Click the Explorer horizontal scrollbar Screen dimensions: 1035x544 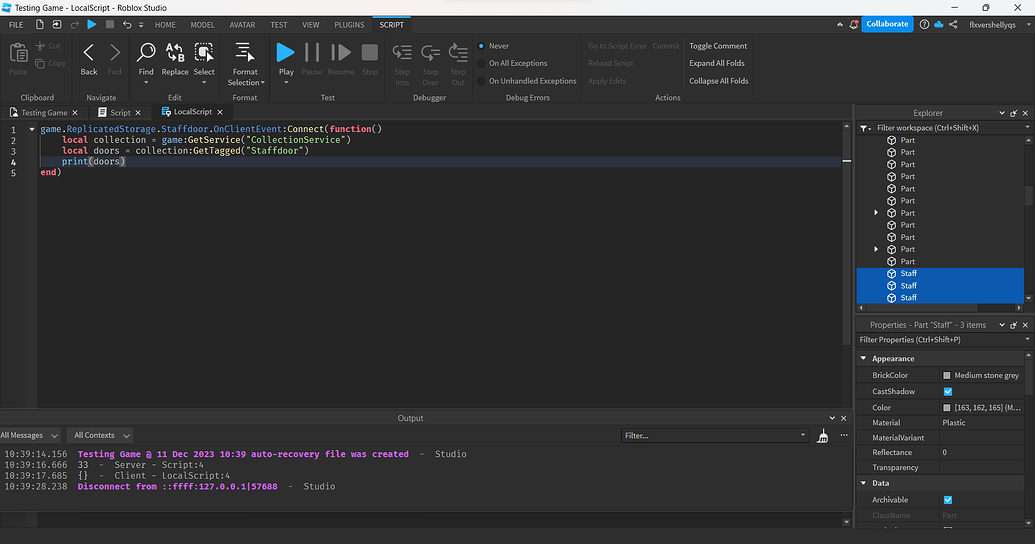921,308
